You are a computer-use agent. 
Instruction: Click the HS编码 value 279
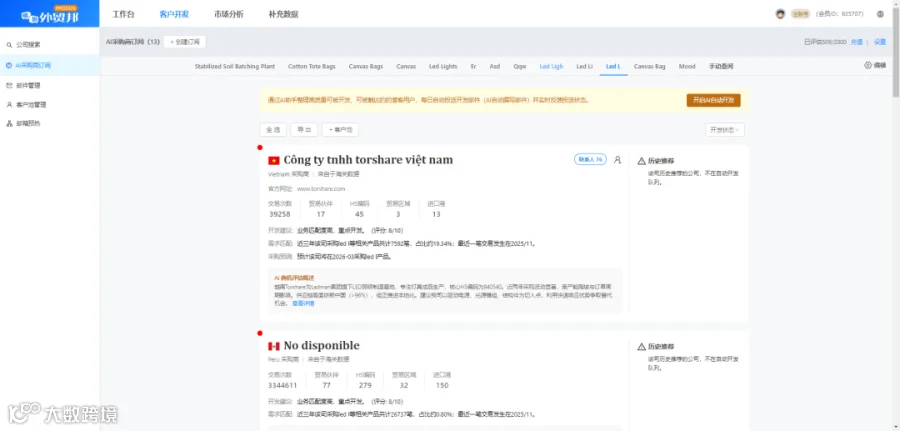click(x=365, y=385)
